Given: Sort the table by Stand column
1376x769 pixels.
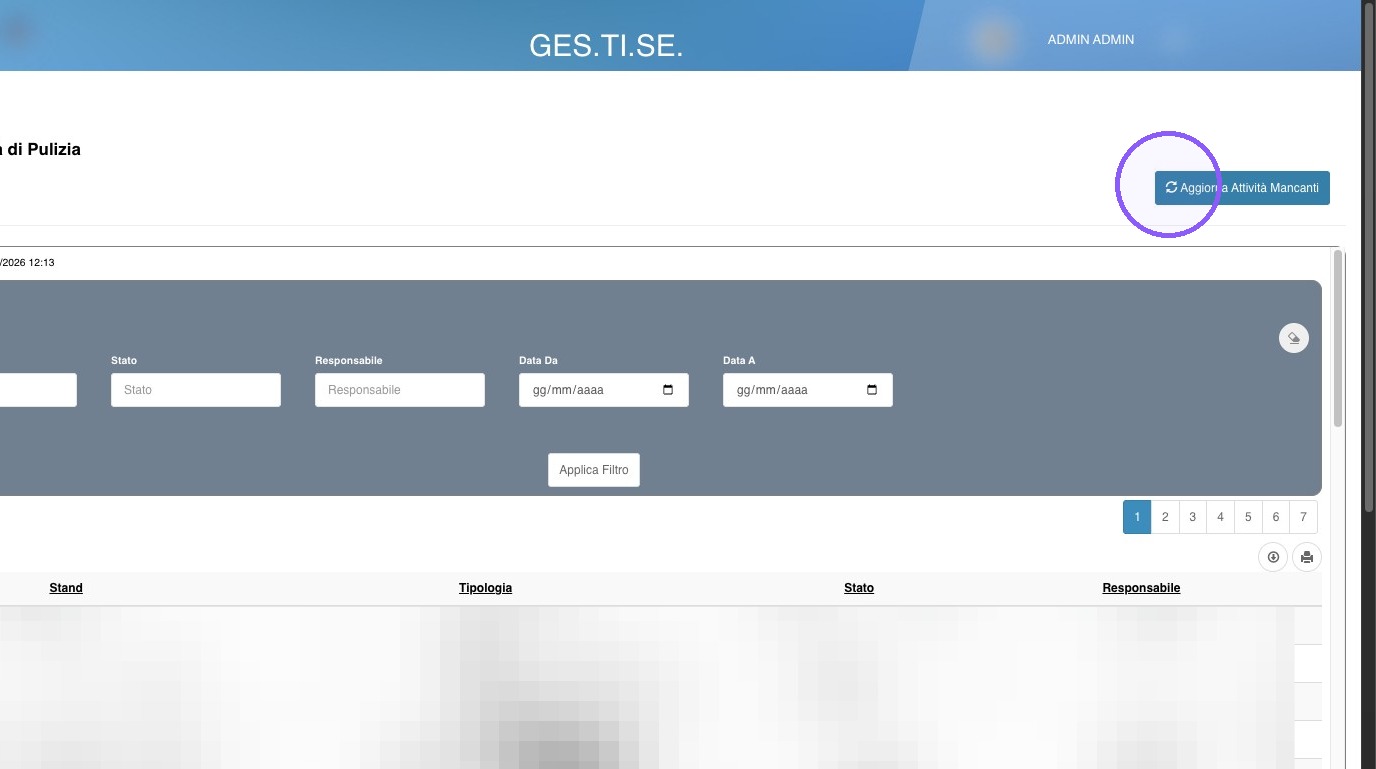Looking at the screenshot, I should click(66, 588).
